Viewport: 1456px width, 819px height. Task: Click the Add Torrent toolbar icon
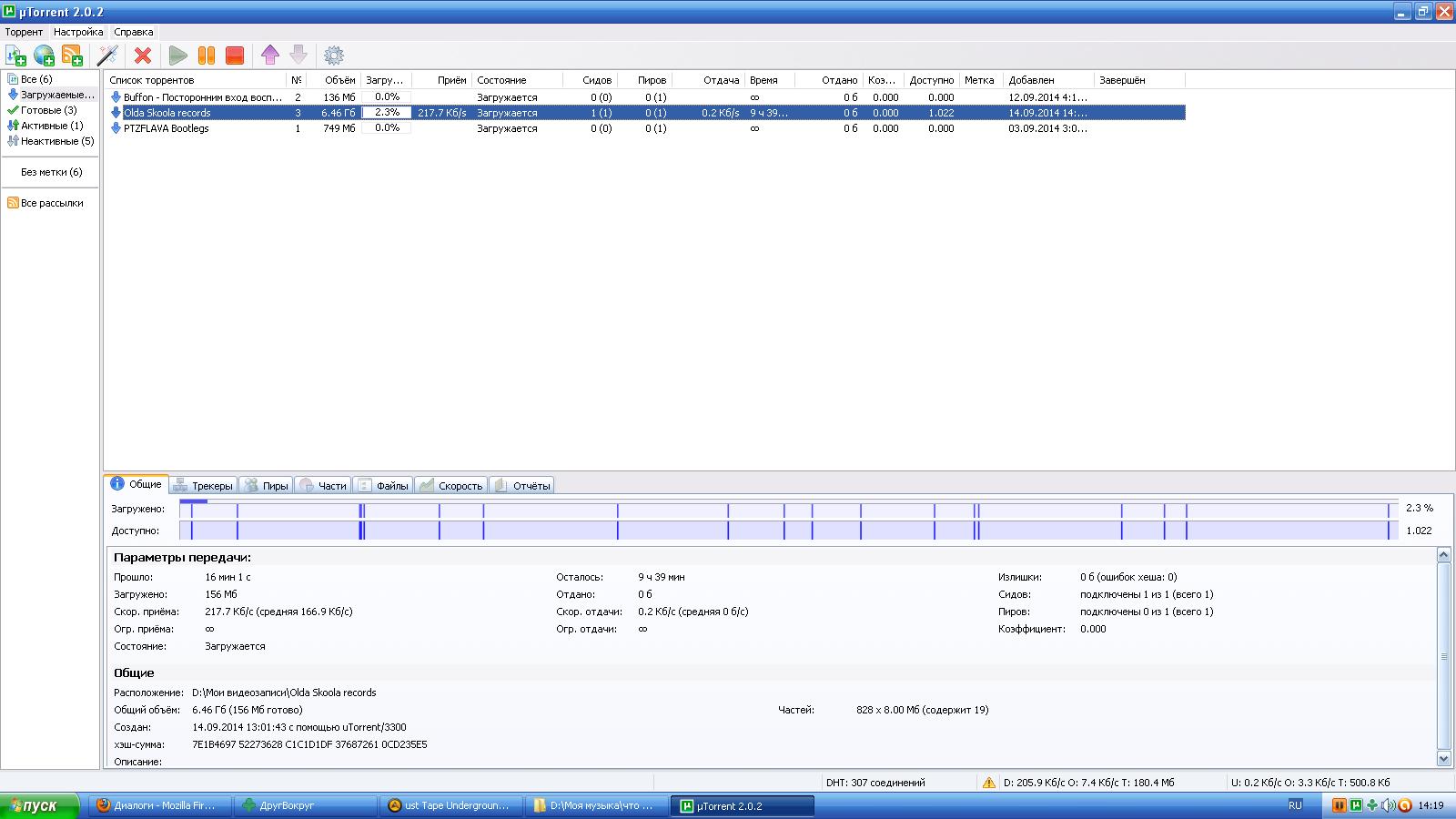15,56
